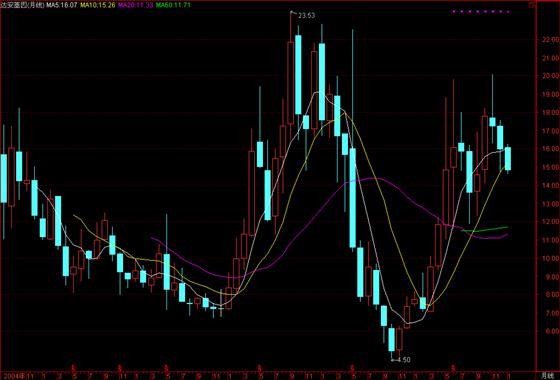560x380 pixels.
Task: Click the green MA60 line segment
Action: point(484,229)
